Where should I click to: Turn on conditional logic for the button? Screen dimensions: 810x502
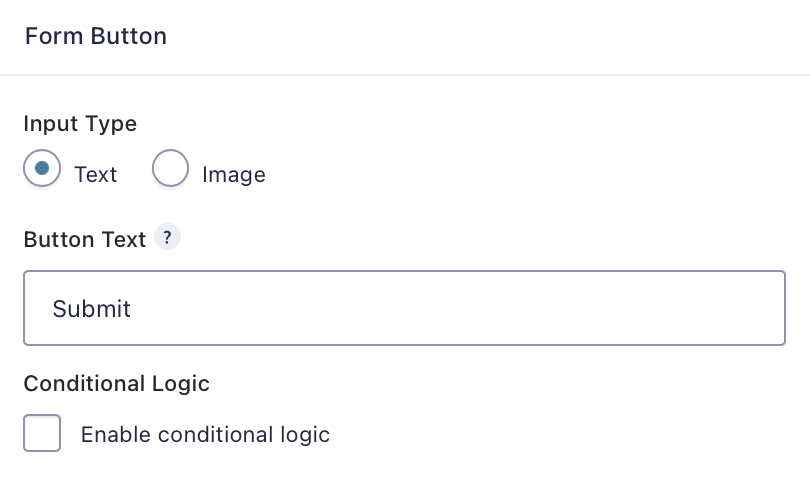[x=42, y=433]
